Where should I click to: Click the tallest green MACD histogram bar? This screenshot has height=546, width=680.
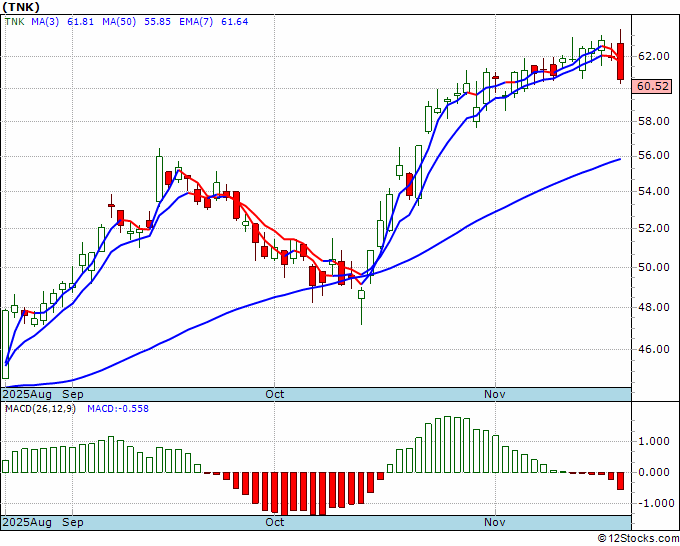click(448, 445)
